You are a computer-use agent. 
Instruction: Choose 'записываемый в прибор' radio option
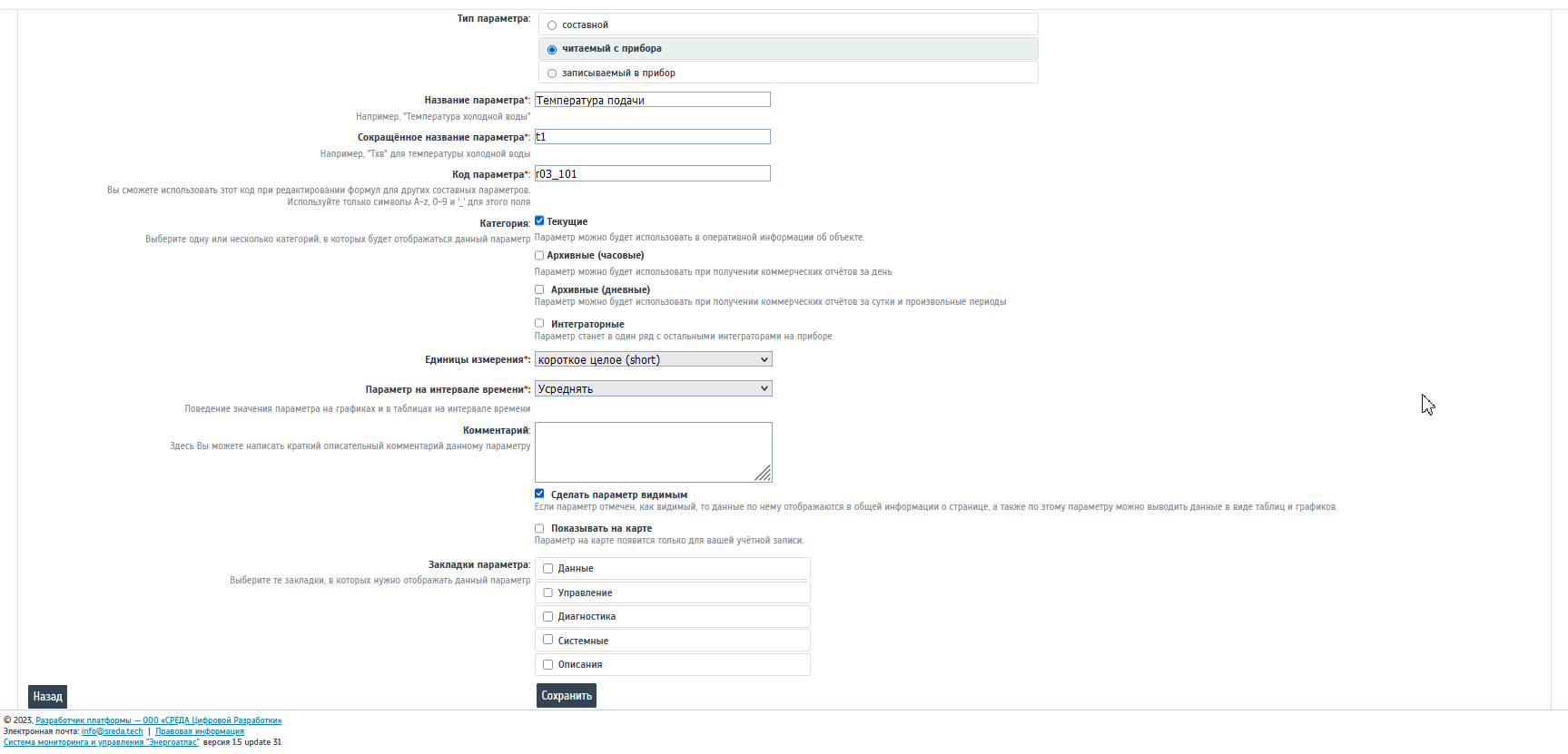pos(552,73)
